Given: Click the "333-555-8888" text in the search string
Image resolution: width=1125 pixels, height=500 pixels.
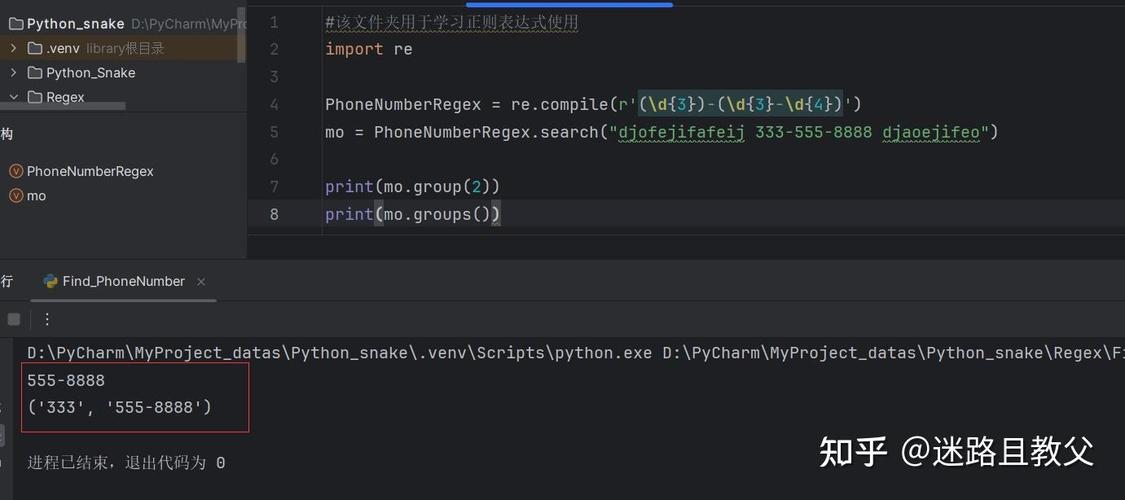Looking at the screenshot, I should tap(814, 132).
